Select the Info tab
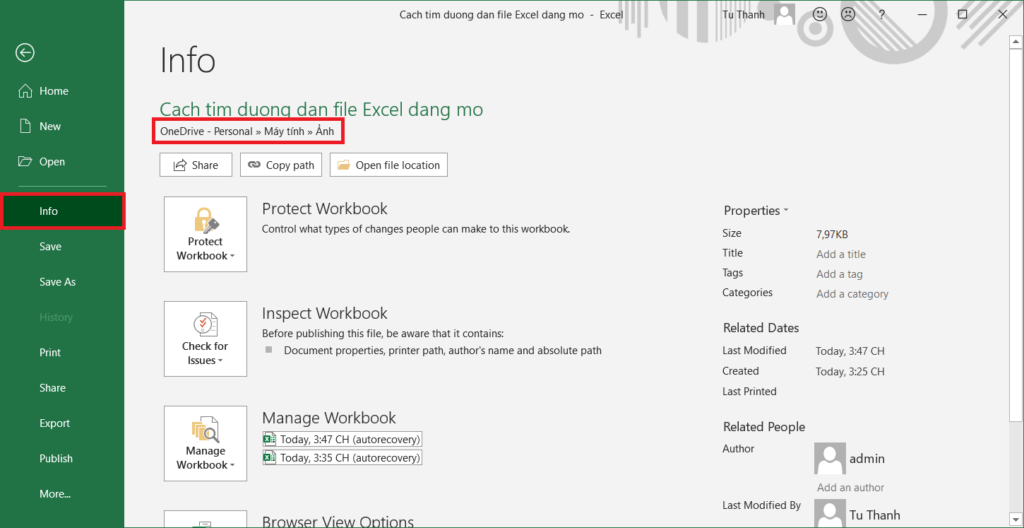1024x528 pixels. [63, 211]
